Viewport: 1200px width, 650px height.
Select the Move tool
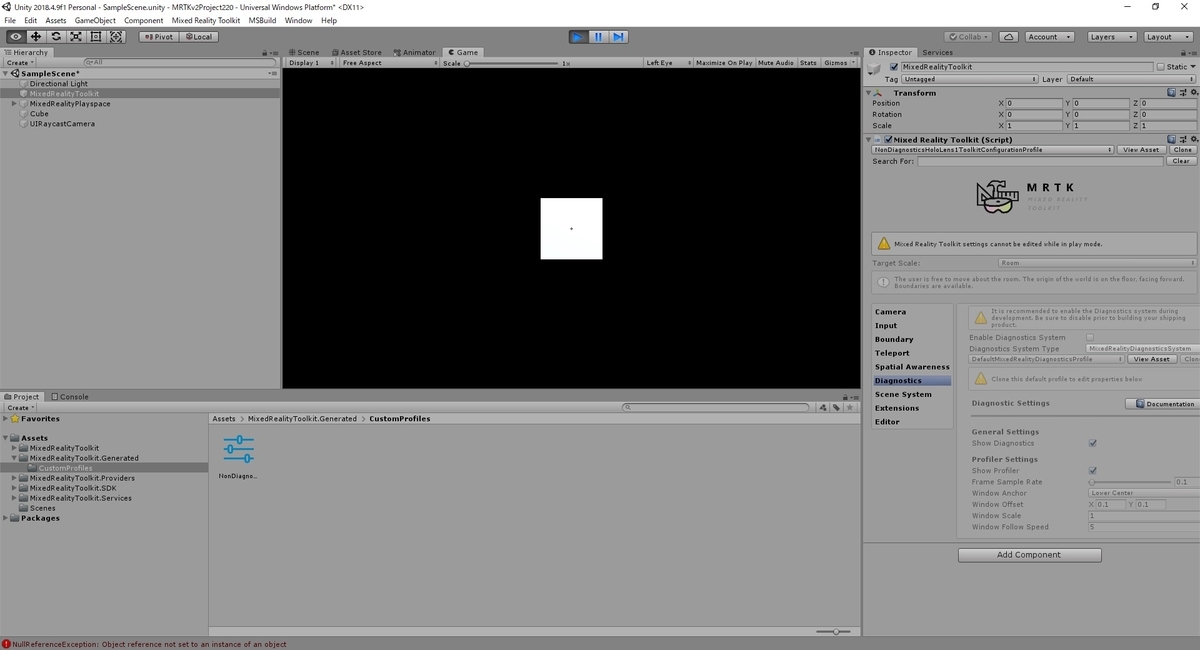tap(35, 37)
